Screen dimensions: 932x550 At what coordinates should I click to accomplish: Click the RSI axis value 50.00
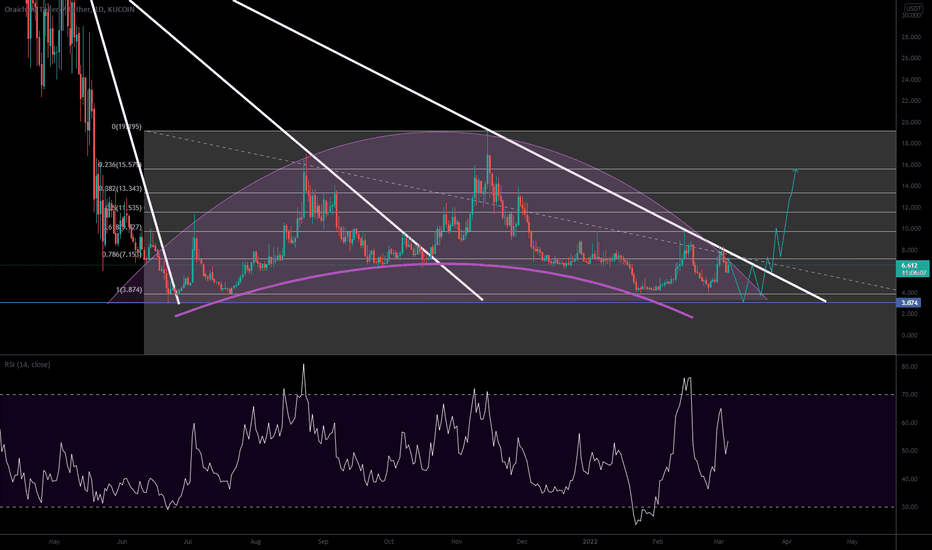(910, 451)
